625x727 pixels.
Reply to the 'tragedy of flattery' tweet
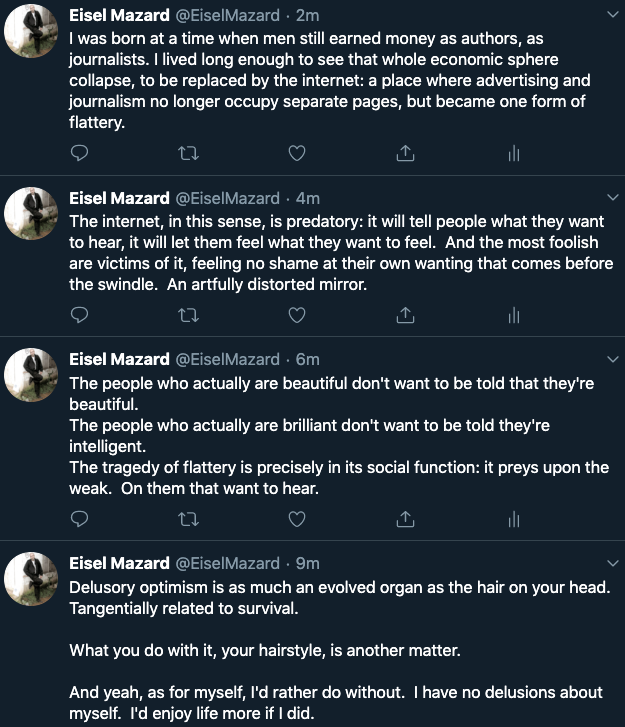[81, 518]
